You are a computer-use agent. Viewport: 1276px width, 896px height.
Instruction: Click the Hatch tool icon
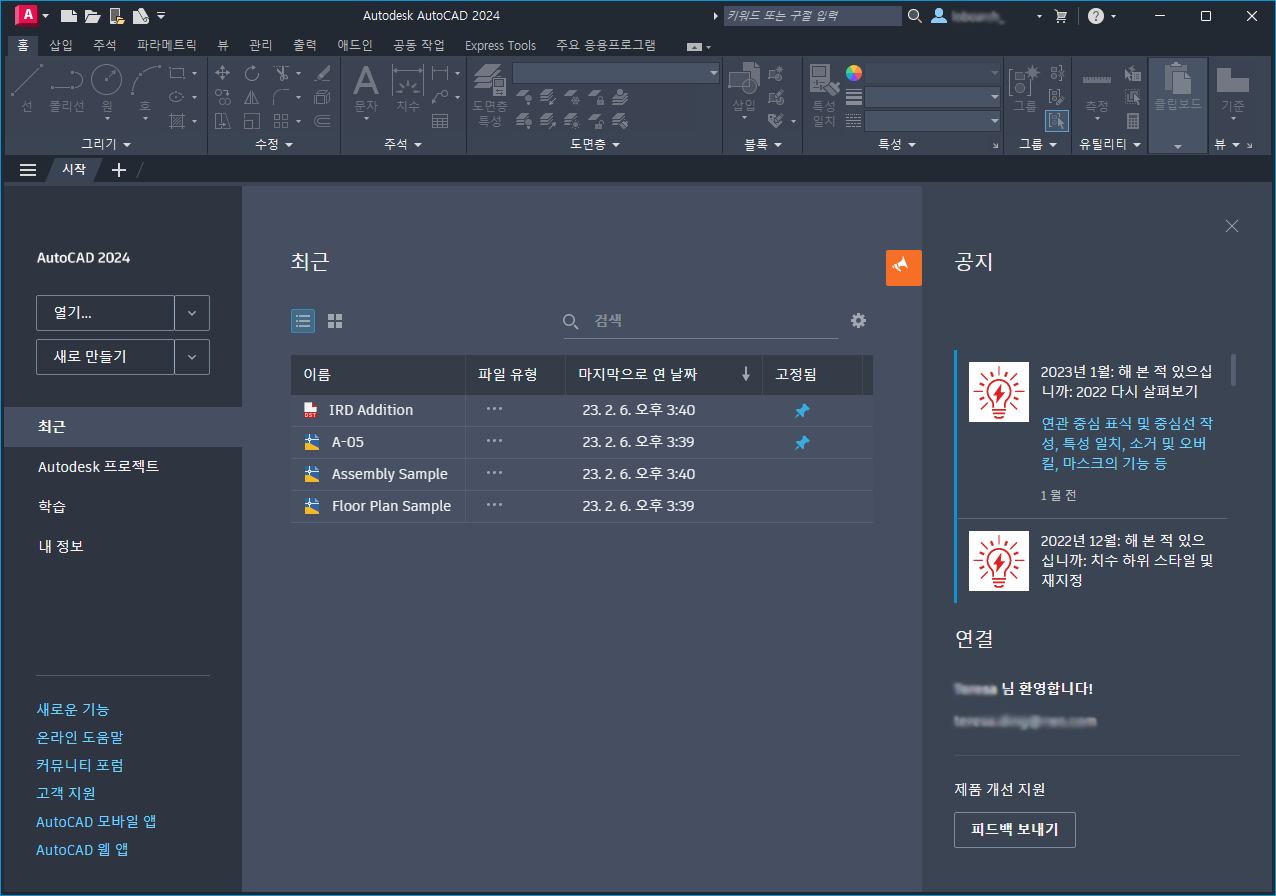177,121
